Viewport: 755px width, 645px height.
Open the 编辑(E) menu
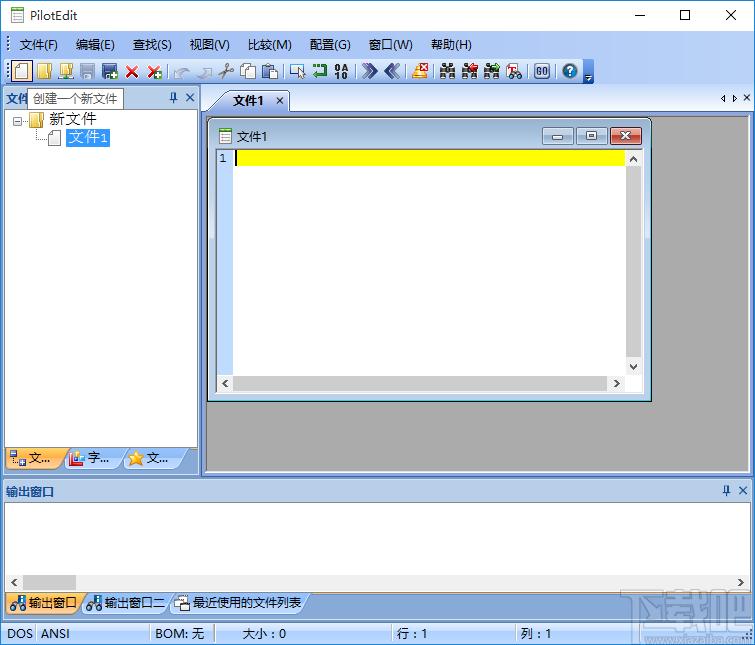(x=95, y=45)
